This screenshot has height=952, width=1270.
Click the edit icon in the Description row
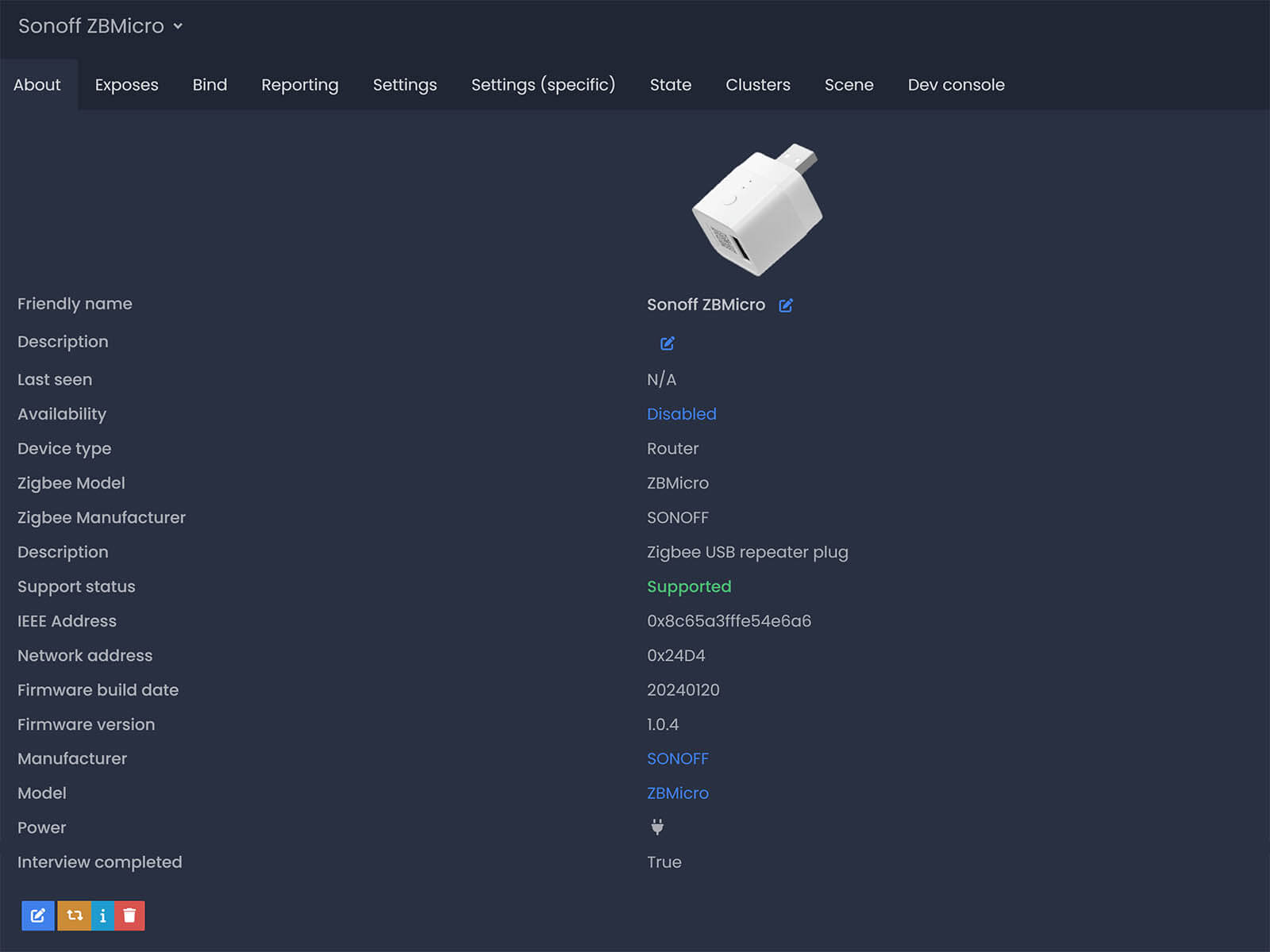tap(668, 344)
